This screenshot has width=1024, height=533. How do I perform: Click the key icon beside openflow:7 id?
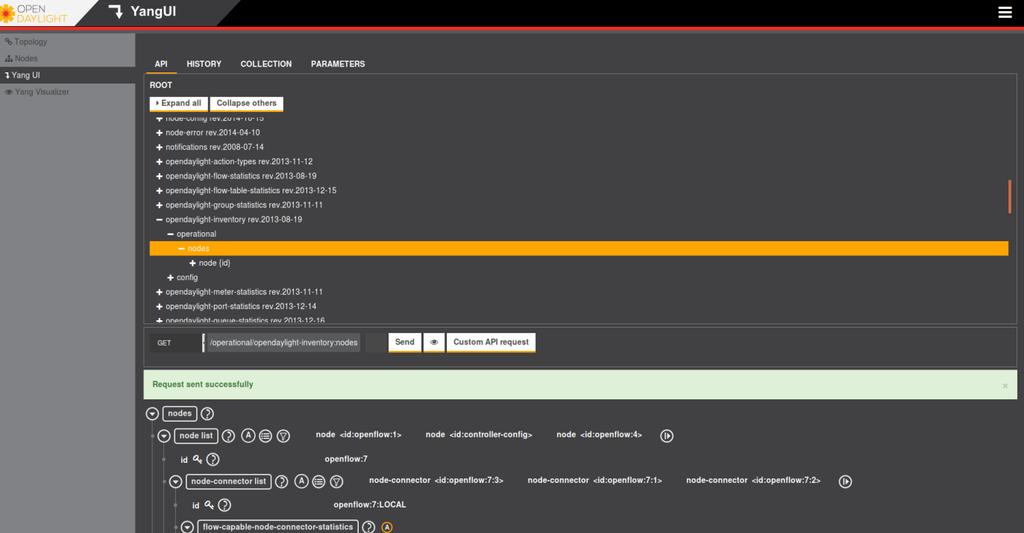[197, 459]
